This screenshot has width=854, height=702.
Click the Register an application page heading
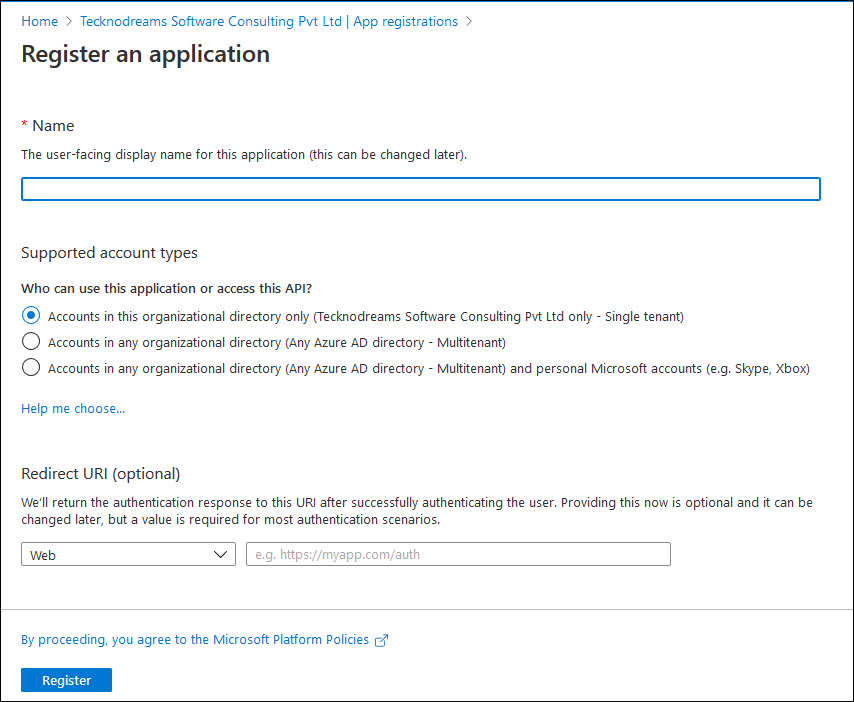(x=145, y=54)
